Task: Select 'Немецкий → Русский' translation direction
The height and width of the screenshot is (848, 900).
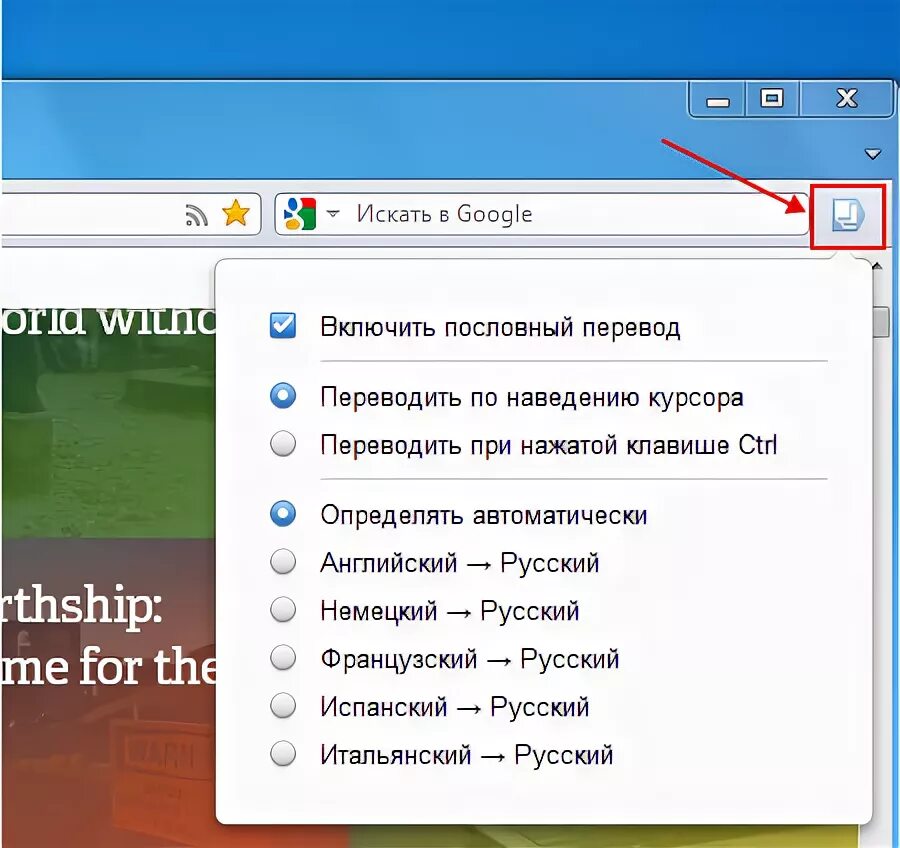Action: (x=283, y=610)
